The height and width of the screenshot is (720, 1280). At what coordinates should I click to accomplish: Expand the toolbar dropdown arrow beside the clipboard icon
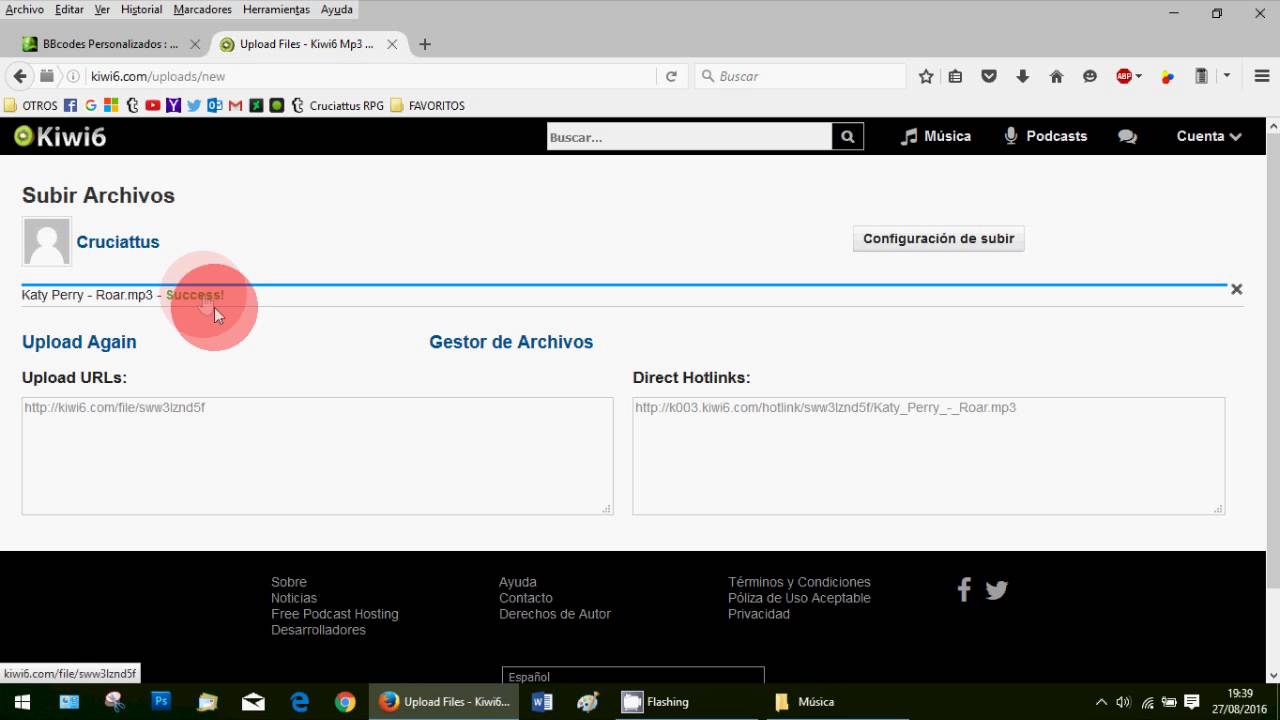[1226, 76]
